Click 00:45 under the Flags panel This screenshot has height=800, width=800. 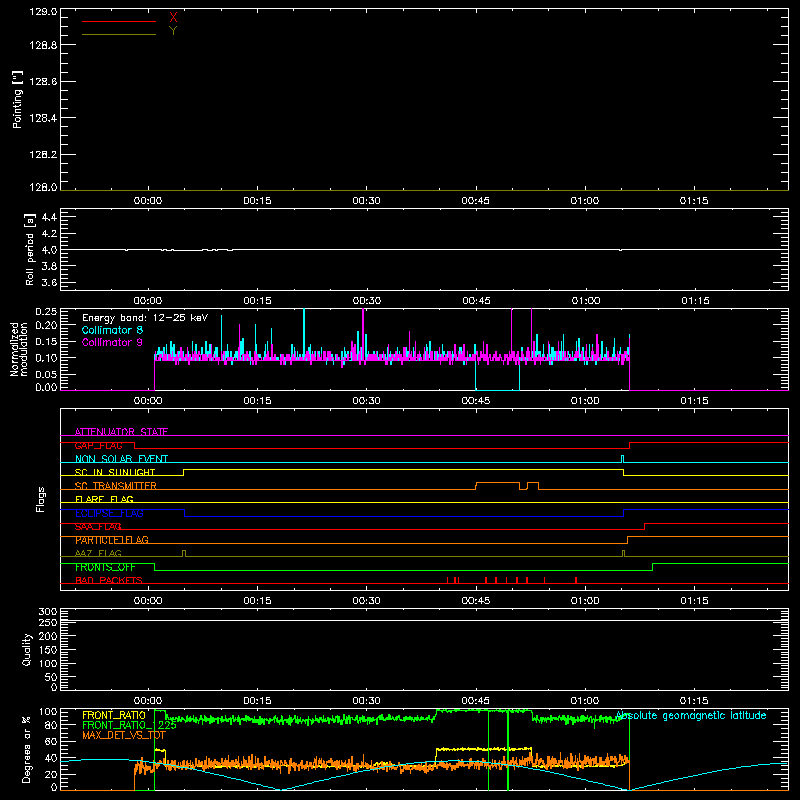pos(476,601)
